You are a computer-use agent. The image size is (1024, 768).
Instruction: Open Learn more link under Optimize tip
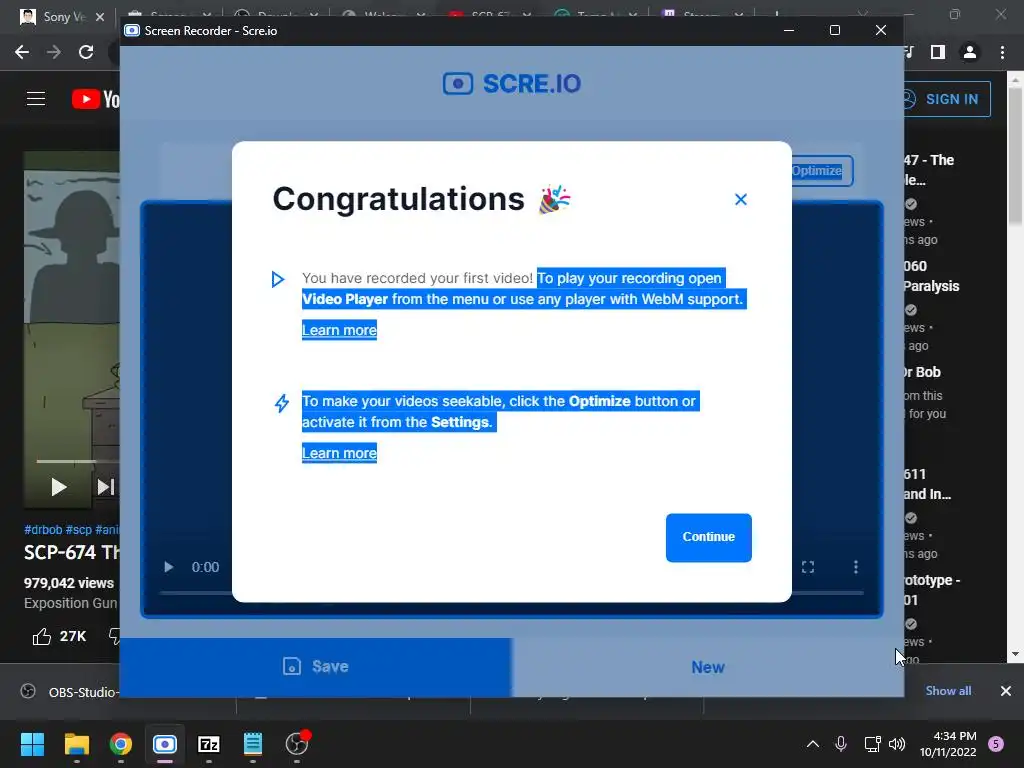point(339,453)
